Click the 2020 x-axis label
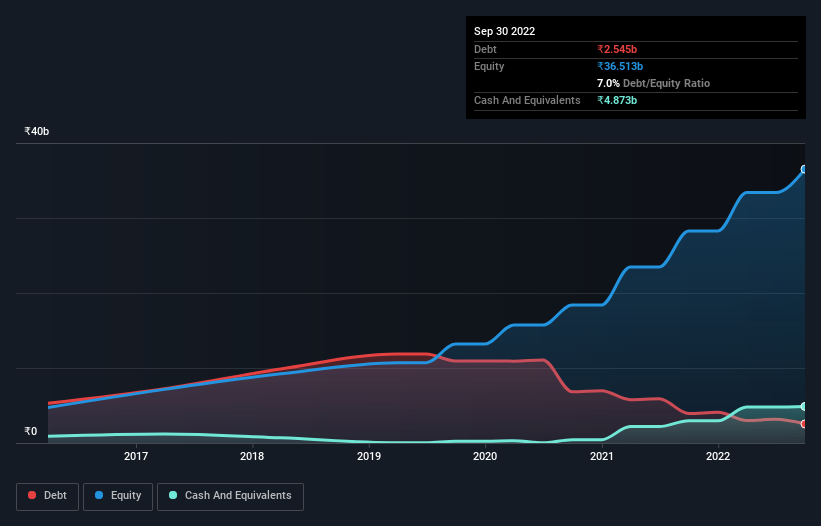Viewport: 821px width, 526px height. pyautogui.click(x=485, y=456)
